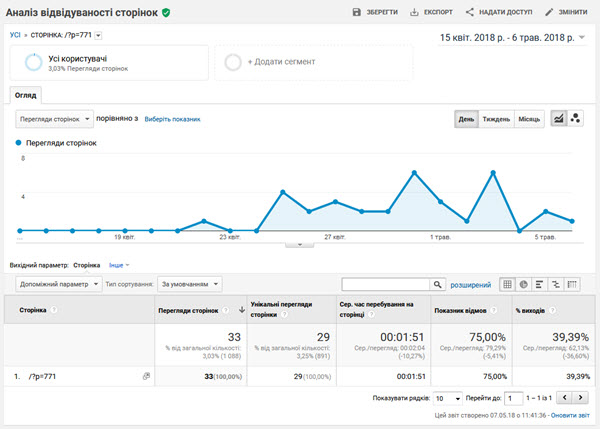The height and width of the screenshot is (429, 600).
Task: Switch to motion chart dots icon
Action: [575, 119]
